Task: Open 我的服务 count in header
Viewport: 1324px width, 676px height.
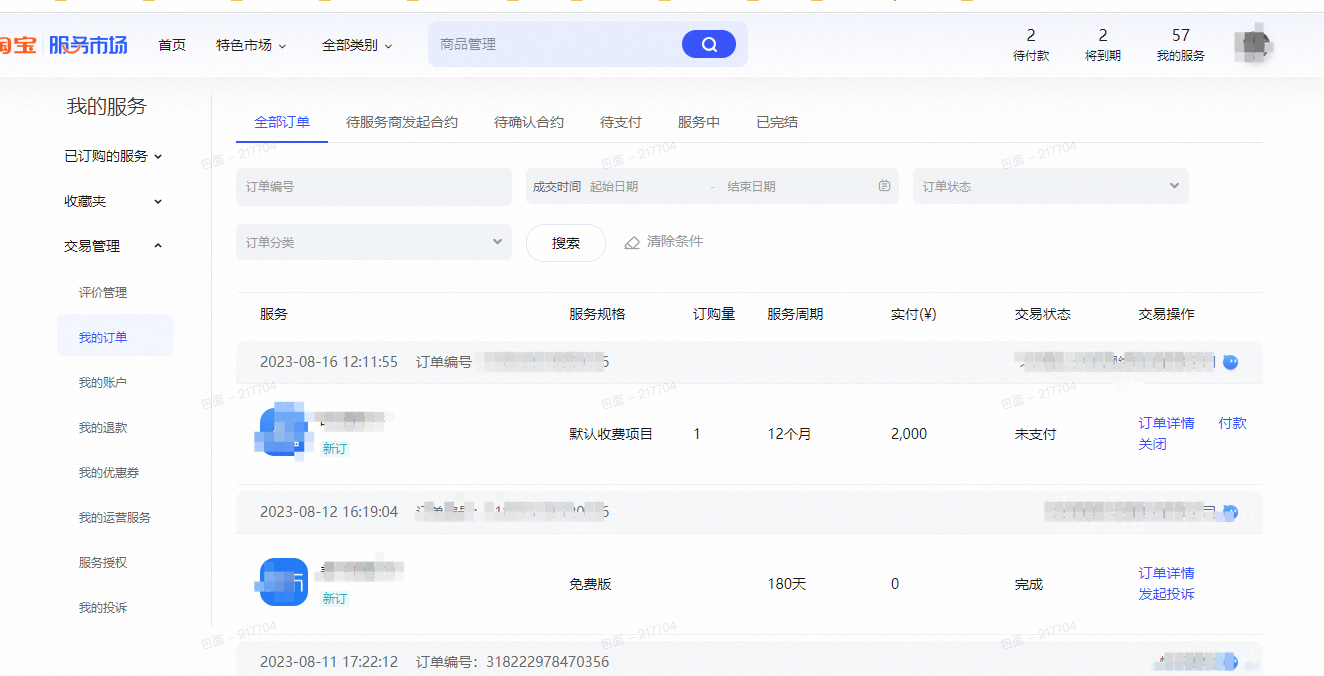Action: tap(1181, 45)
